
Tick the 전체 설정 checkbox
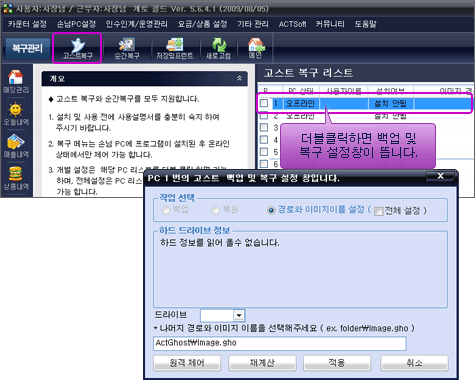[x=378, y=211]
